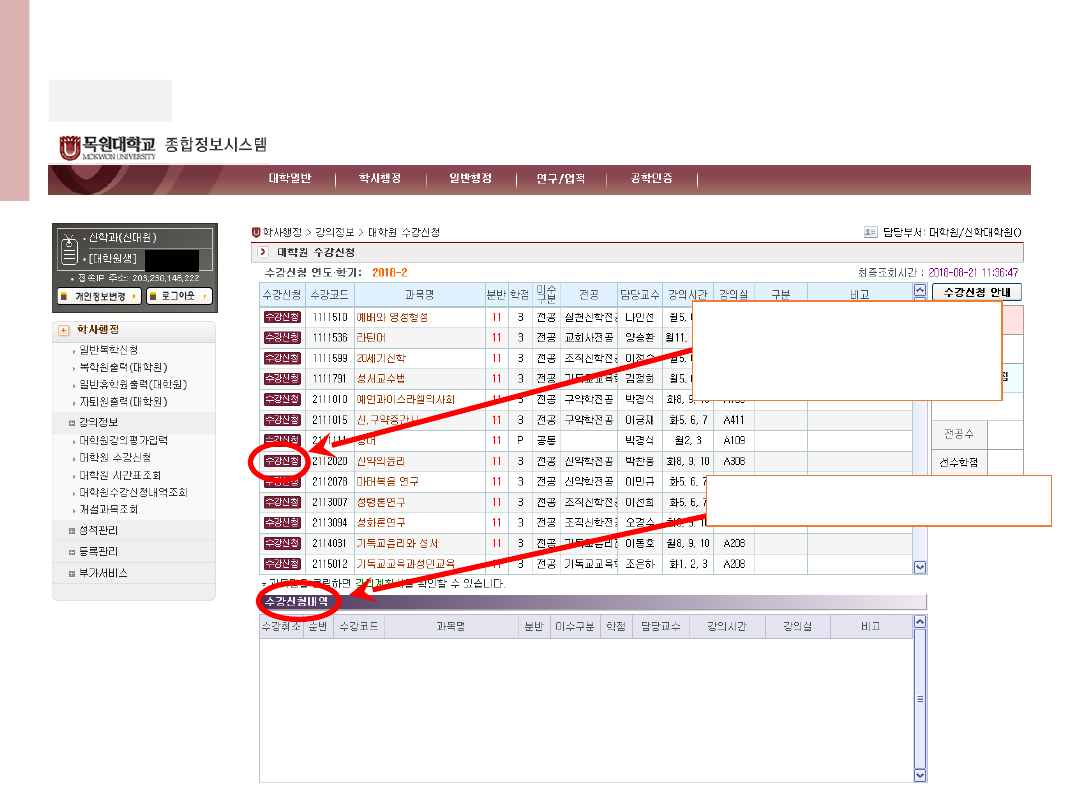
Task: Open the 공학인증 top menu
Action: (x=651, y=179)
